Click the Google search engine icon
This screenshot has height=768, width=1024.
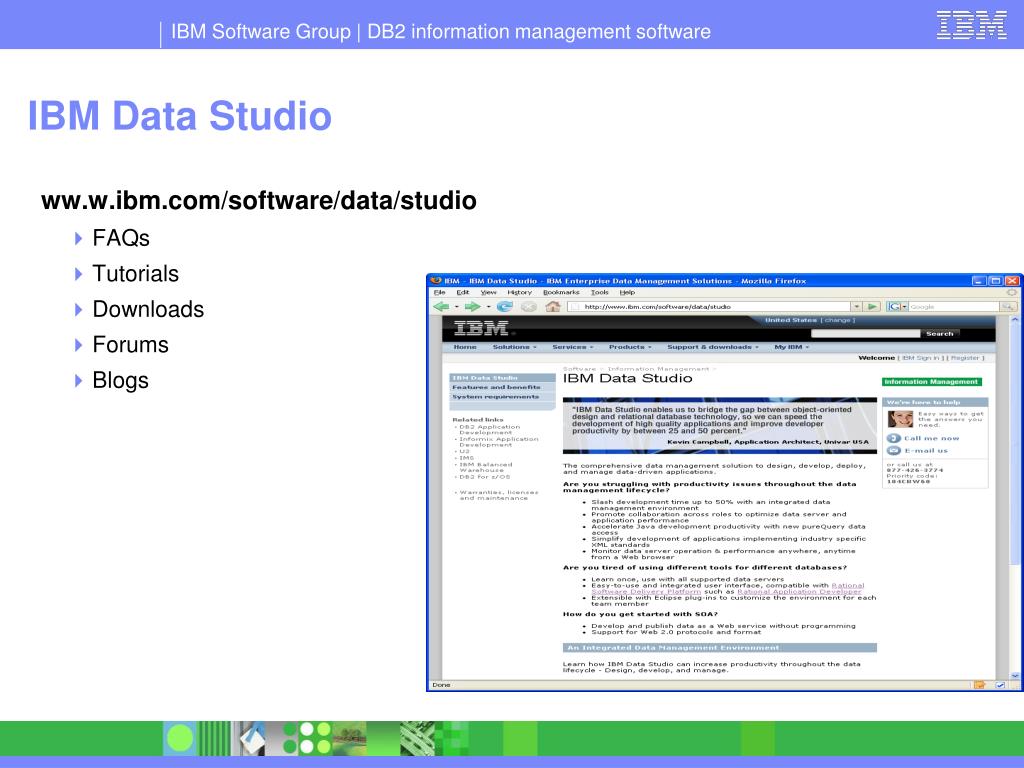893,306
